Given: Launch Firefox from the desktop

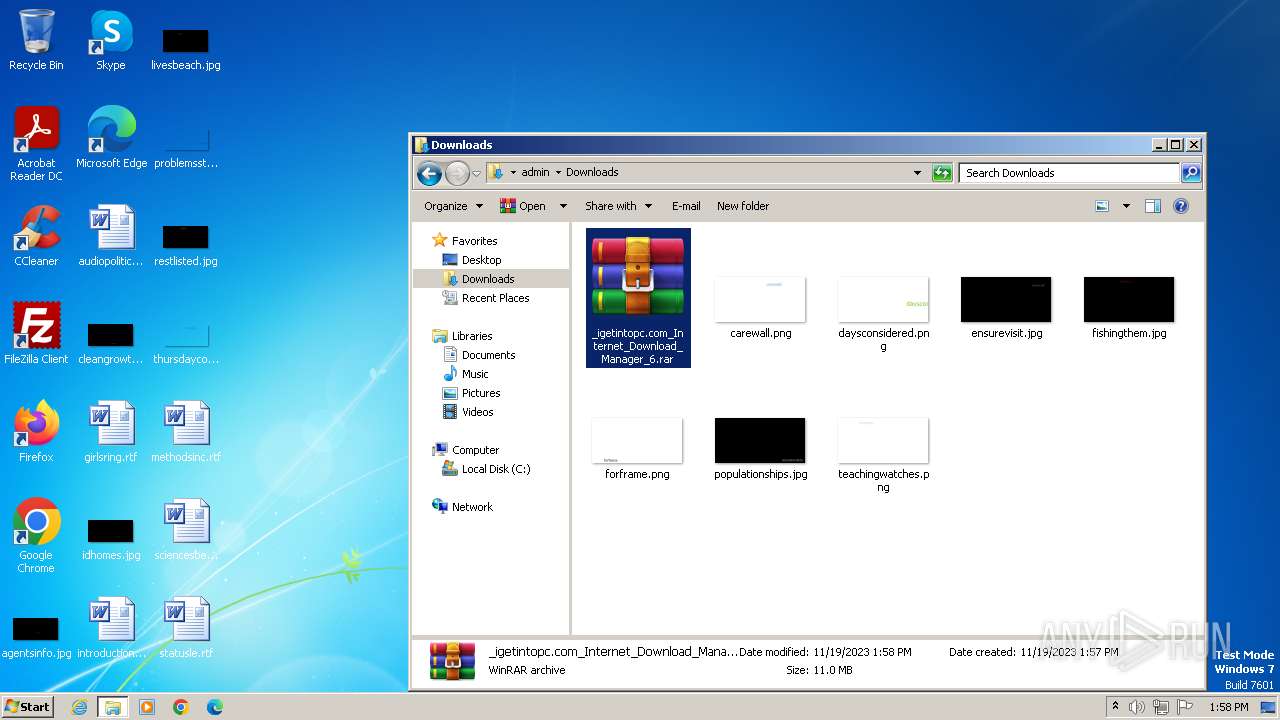Looking at the screenshot, I should click(x=36, y=432).
